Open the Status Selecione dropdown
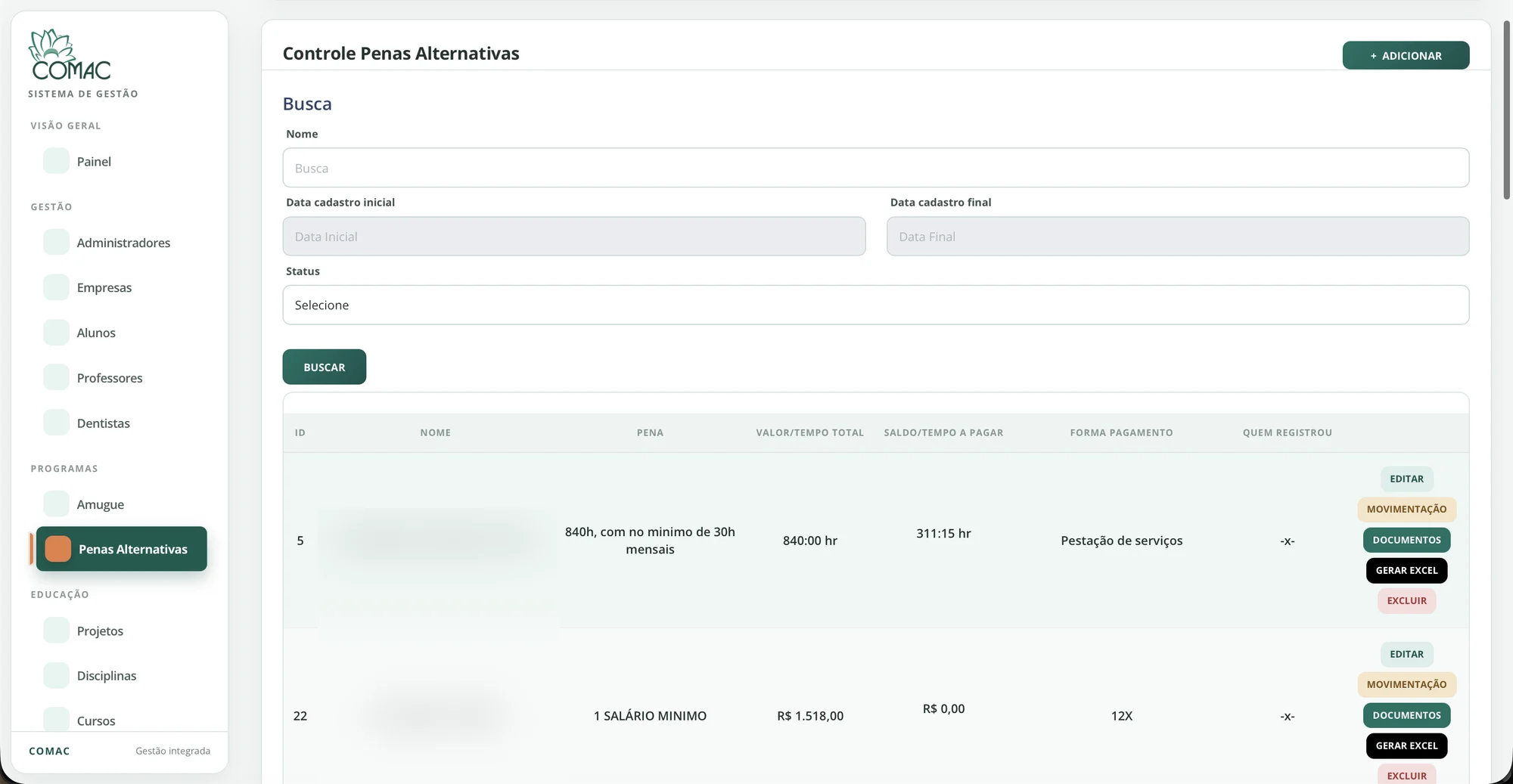 pos(876,305)
